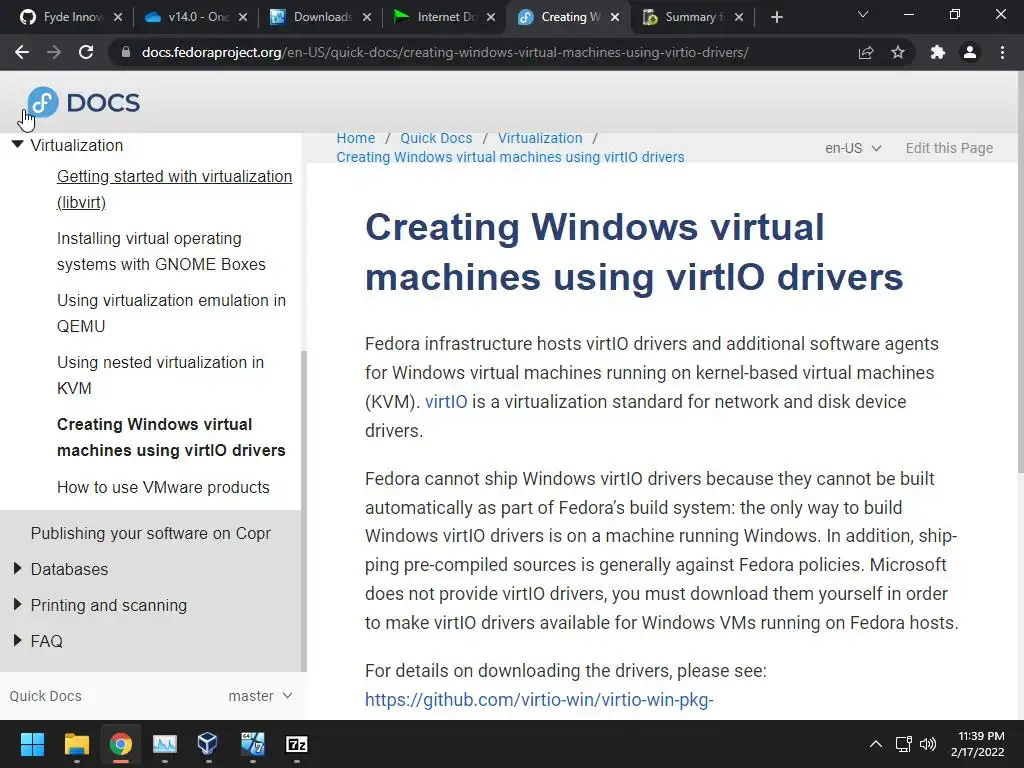This screenshot has width=1024, height=768.
Task: Close the Downloads tab
Action: 367,17
